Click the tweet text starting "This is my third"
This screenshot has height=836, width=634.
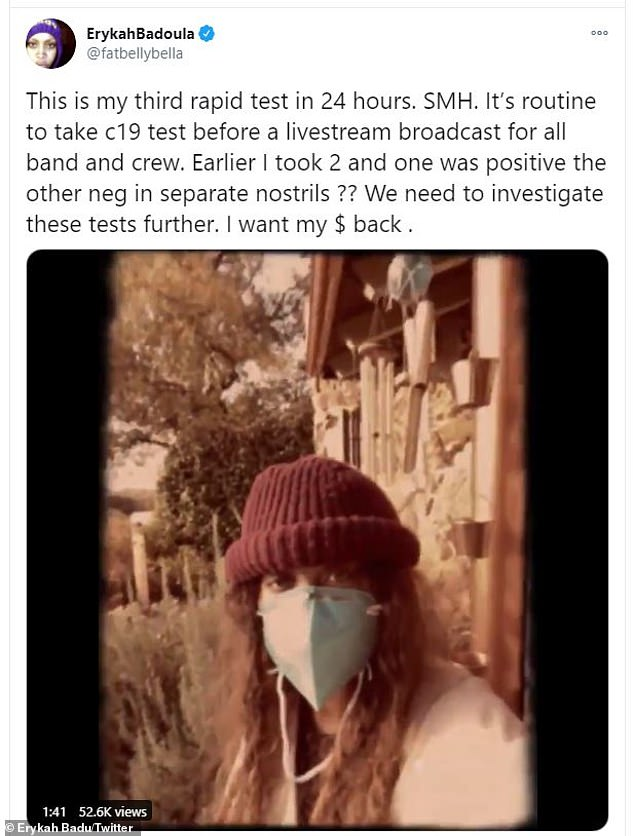(x=316, y=163)
